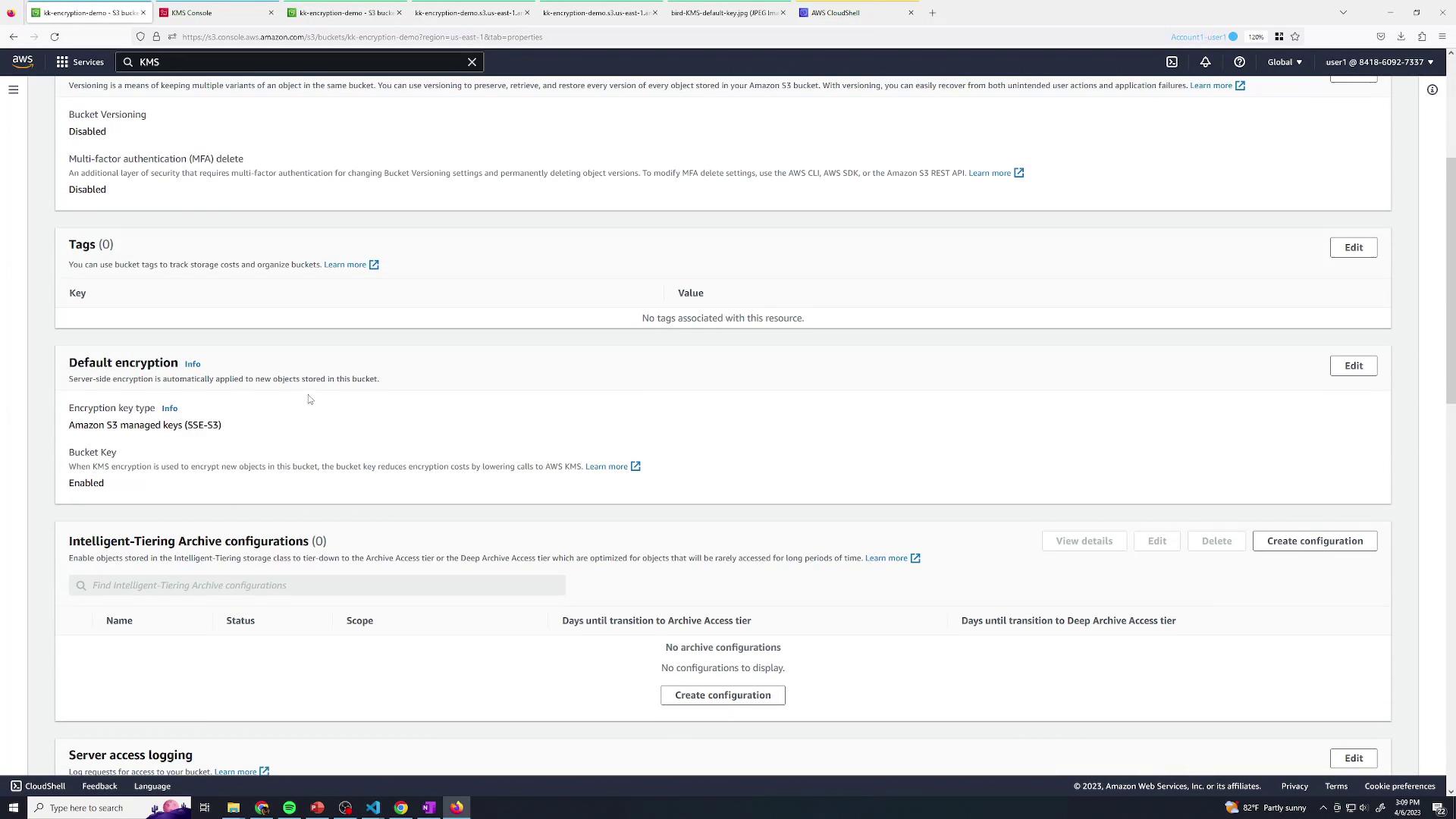Click the Create configuration header button
Screen dimensions: 1456x819
click(x=1314, y=541)
